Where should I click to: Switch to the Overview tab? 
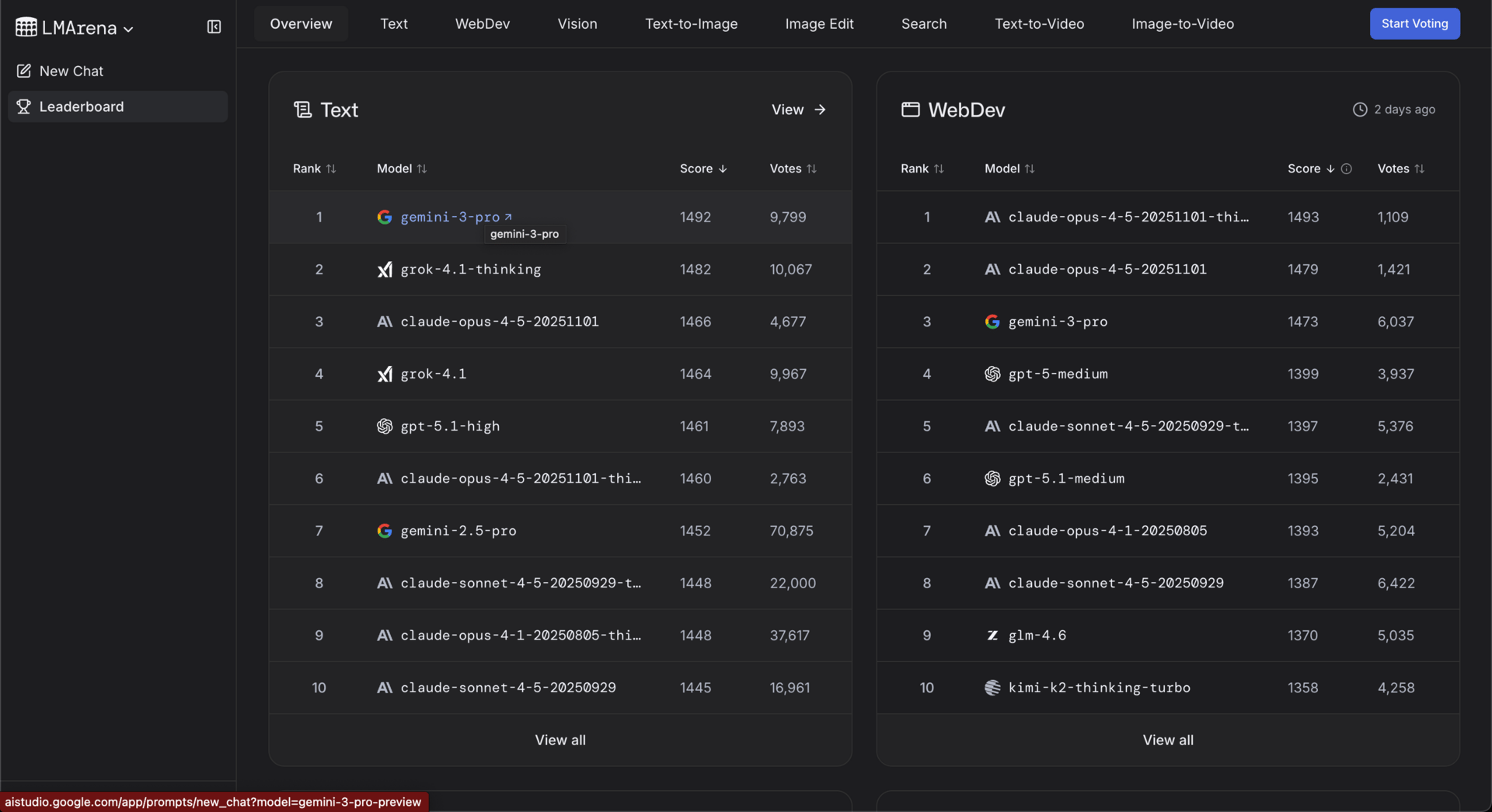(301, 24)
